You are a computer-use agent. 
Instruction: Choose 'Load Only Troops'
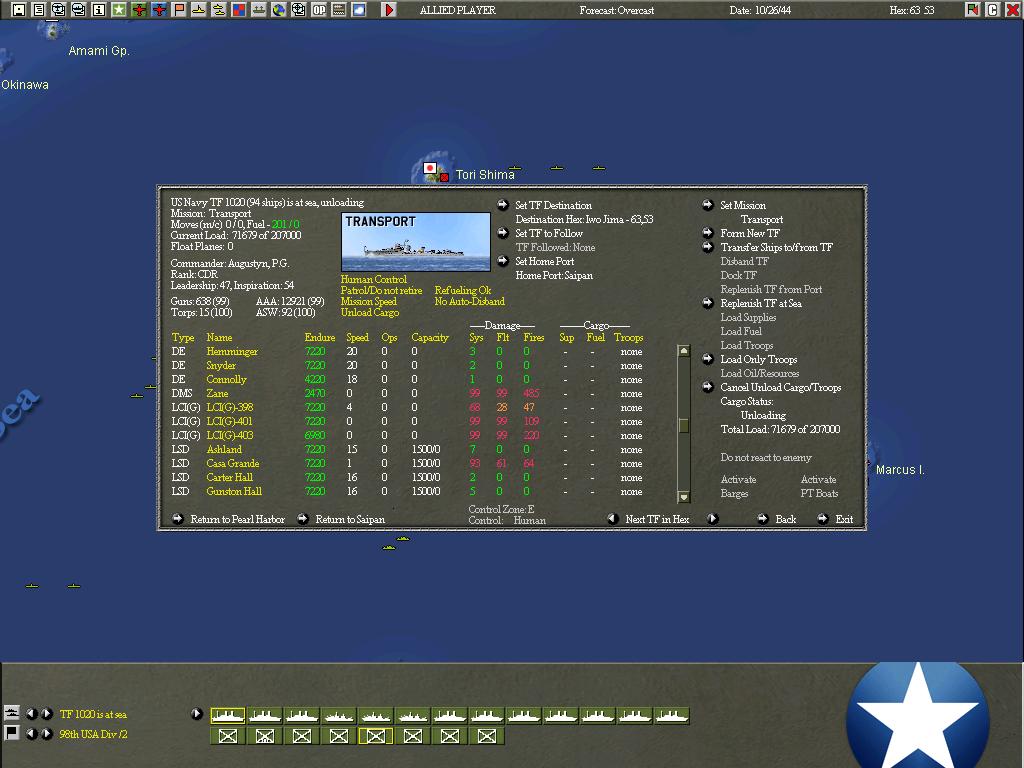pos(759,360)
